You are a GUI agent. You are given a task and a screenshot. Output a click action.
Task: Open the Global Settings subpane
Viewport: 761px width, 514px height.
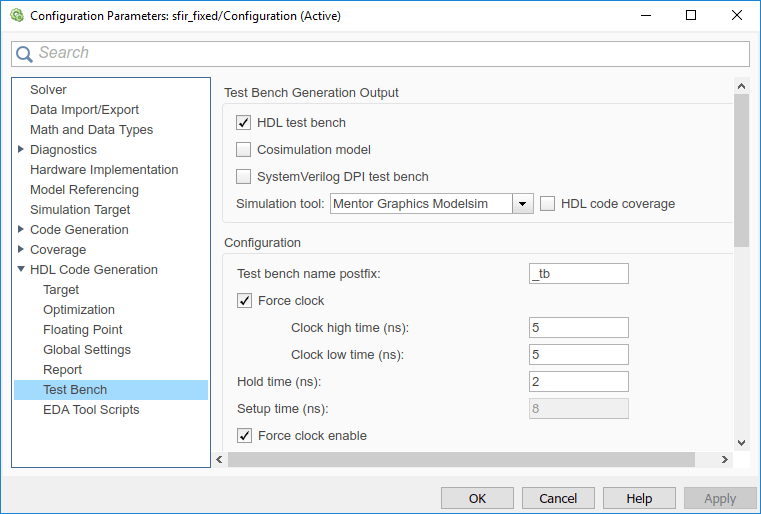(87, 349)
